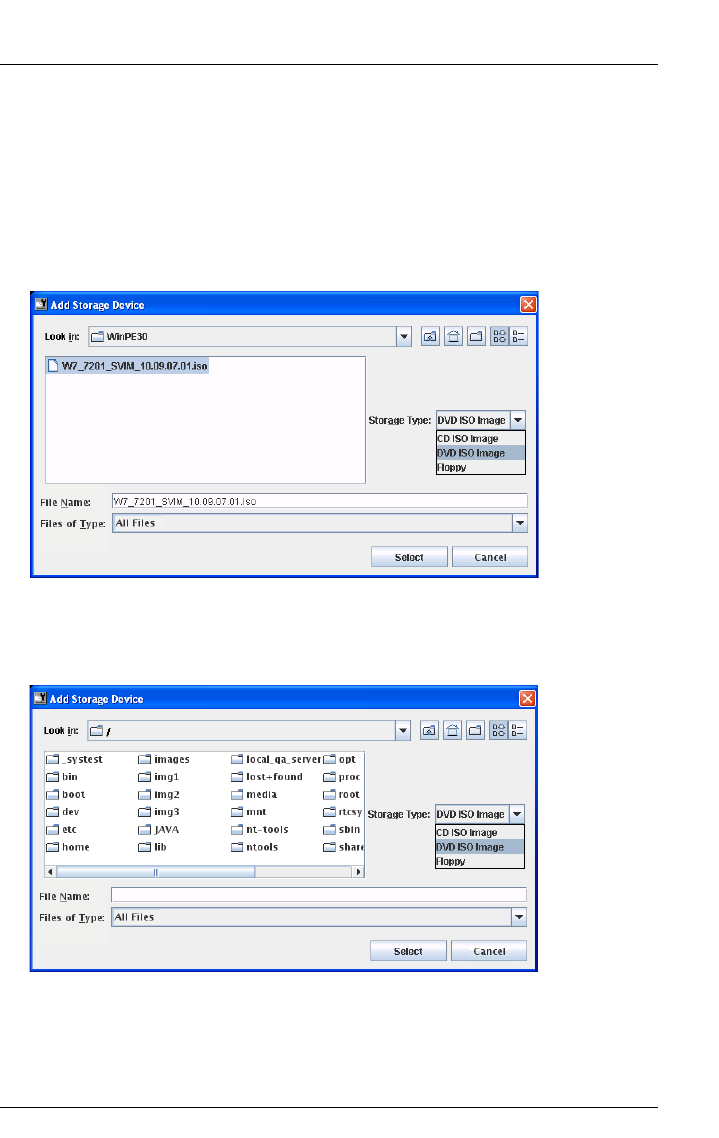This screenshot has height=1138, width=719.
Task: Select nt-tools folder
Action: pos(260,830)
